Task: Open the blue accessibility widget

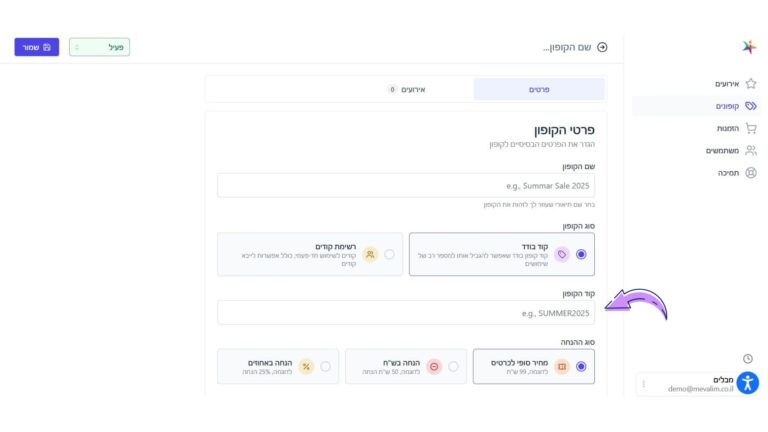Action: pyautogui.click(x=748, y=383)
